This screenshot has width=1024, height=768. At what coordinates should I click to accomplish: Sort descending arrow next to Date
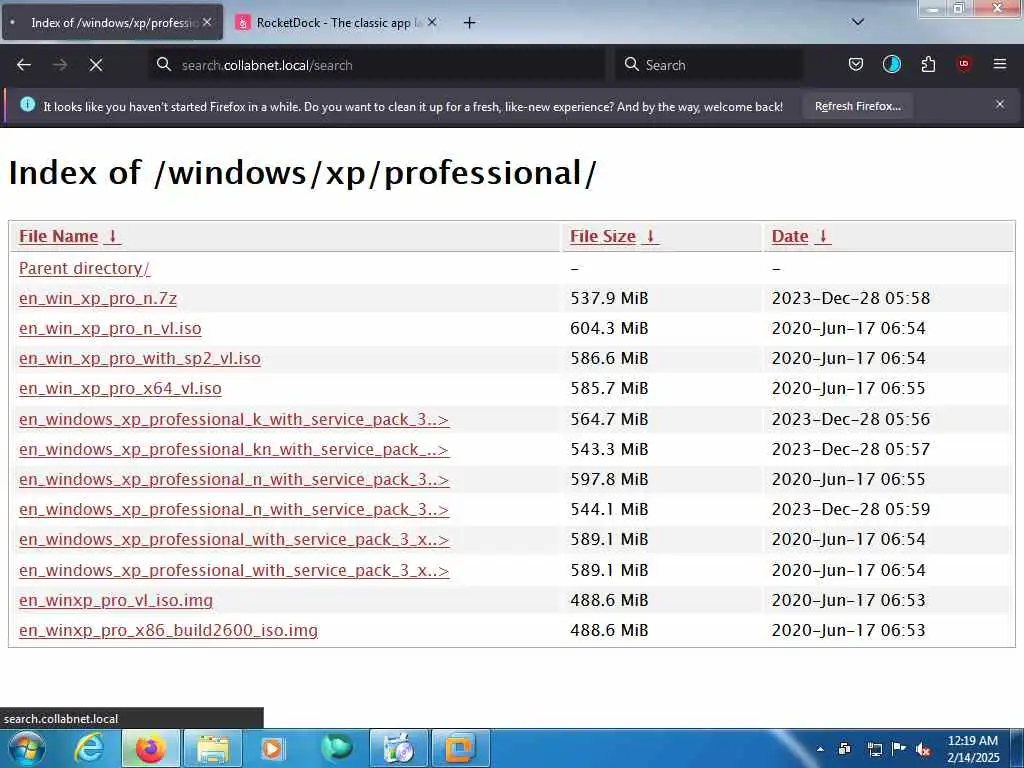coord(823,236)
